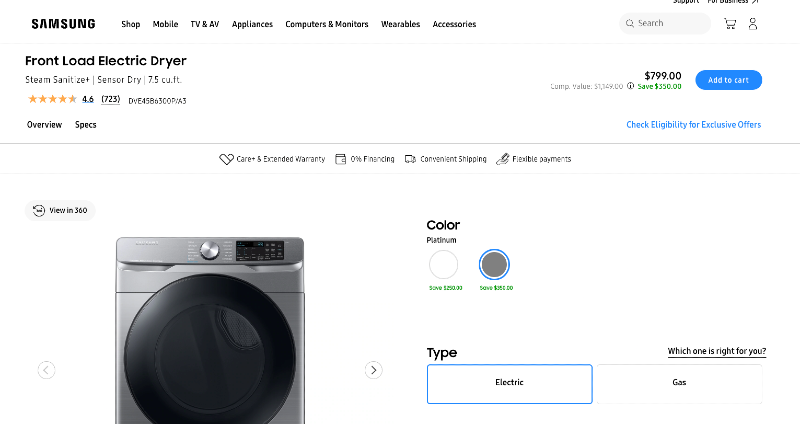This screenshot has width=800, height=424.
Task: Click the Samsung logo
Action: (63, 24)
